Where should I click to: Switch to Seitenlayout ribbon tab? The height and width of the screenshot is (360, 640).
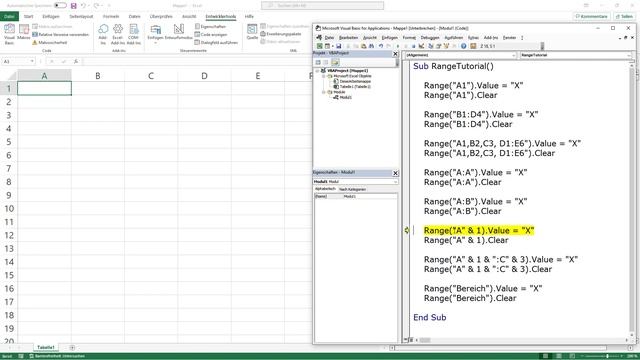click(x=81, y=16)
